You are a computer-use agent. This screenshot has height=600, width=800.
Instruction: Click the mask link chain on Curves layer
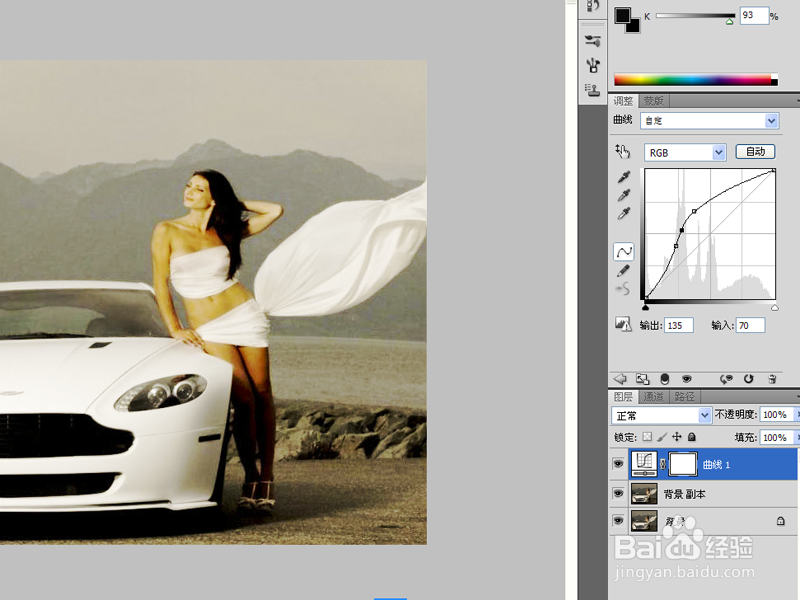663,464
